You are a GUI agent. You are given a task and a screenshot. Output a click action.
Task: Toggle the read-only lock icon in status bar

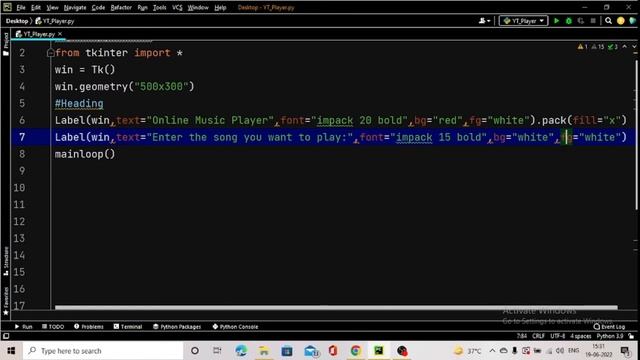click(x=631, y=336)
